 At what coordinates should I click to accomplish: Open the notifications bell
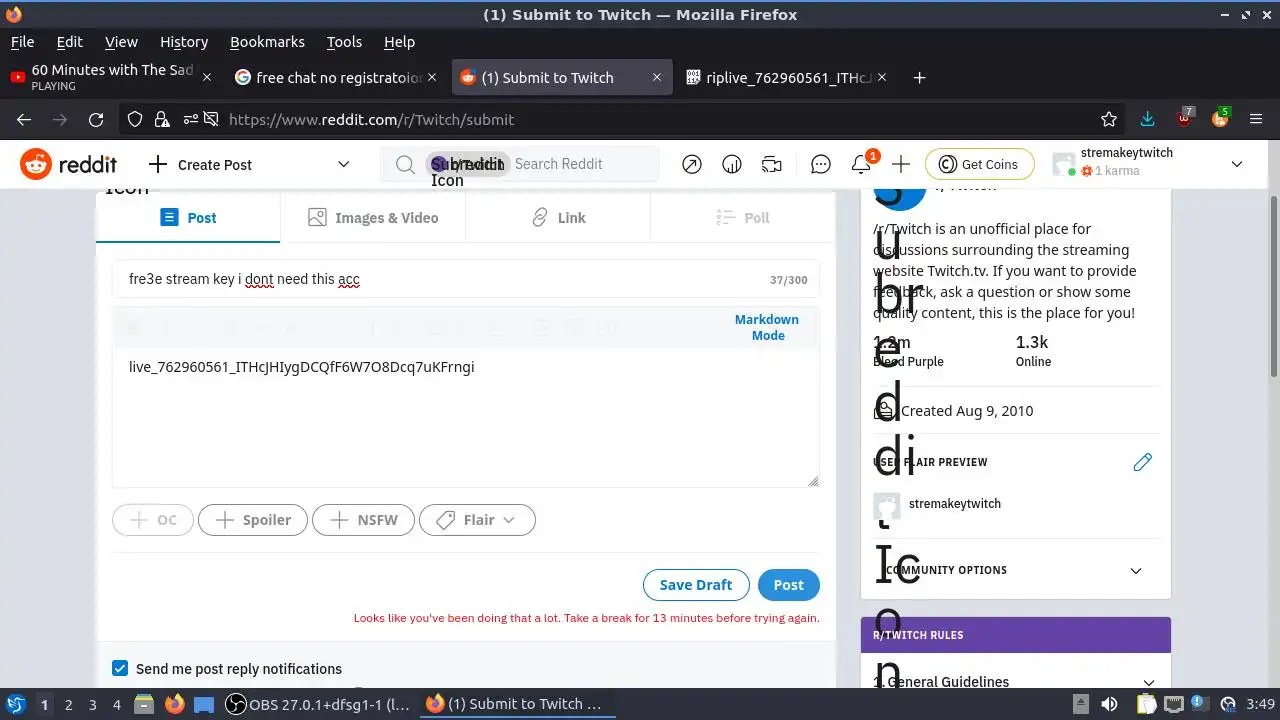coord(861,164)
